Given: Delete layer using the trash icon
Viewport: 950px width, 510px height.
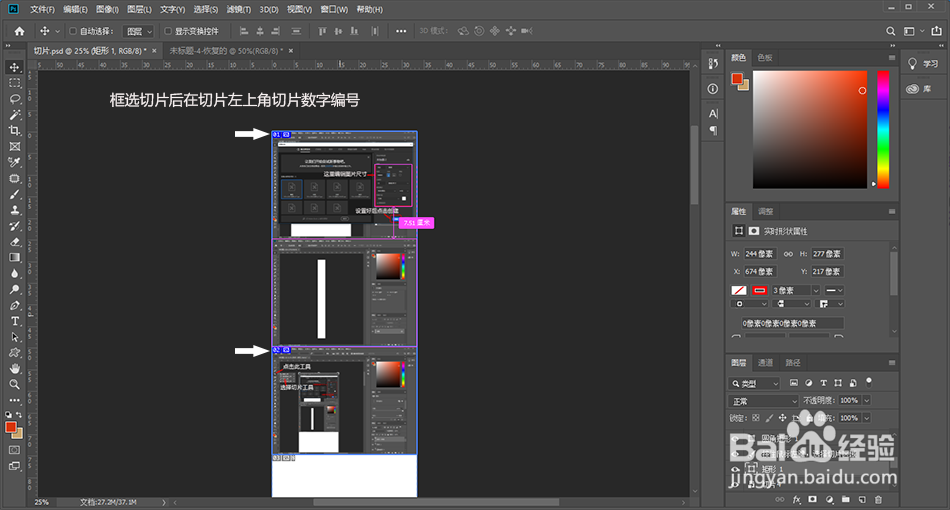Looking at the screenshot, I should point(879,500).
